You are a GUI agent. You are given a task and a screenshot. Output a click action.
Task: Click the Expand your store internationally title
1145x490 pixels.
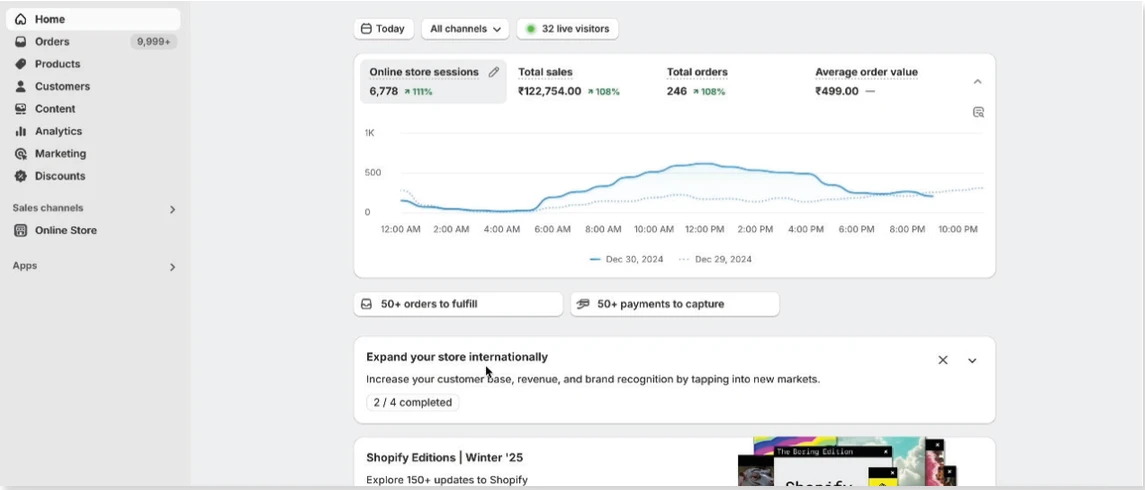coord(457,357)
